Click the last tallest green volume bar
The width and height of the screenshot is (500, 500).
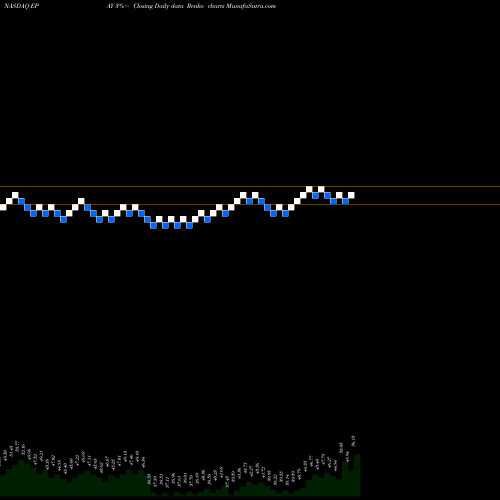357,475
